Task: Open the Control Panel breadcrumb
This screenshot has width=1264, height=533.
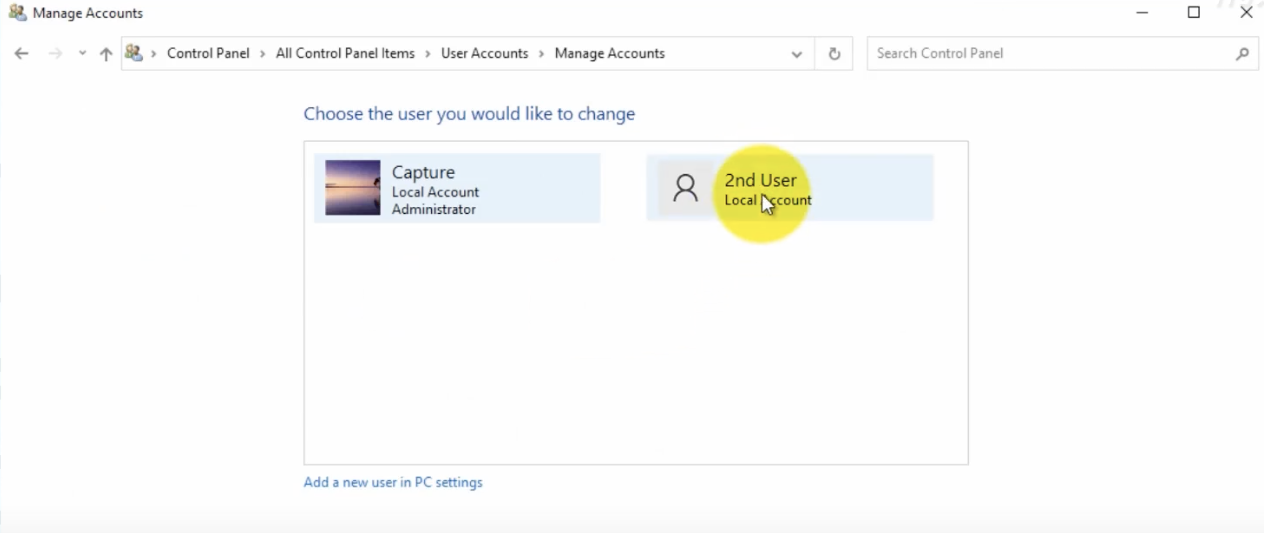Action: pos(208,54)
